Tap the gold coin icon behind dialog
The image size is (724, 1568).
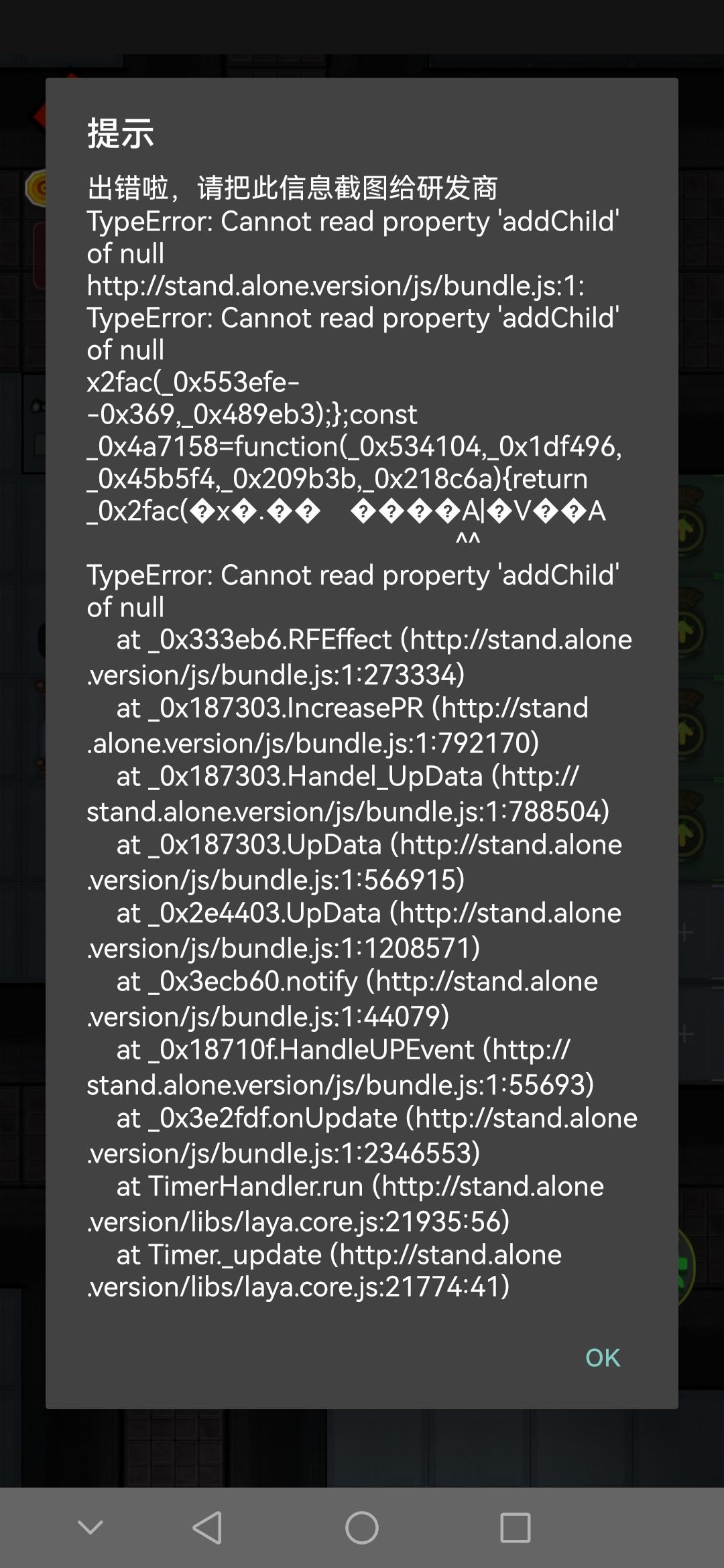pyautogui.click(x=36, y=188)
